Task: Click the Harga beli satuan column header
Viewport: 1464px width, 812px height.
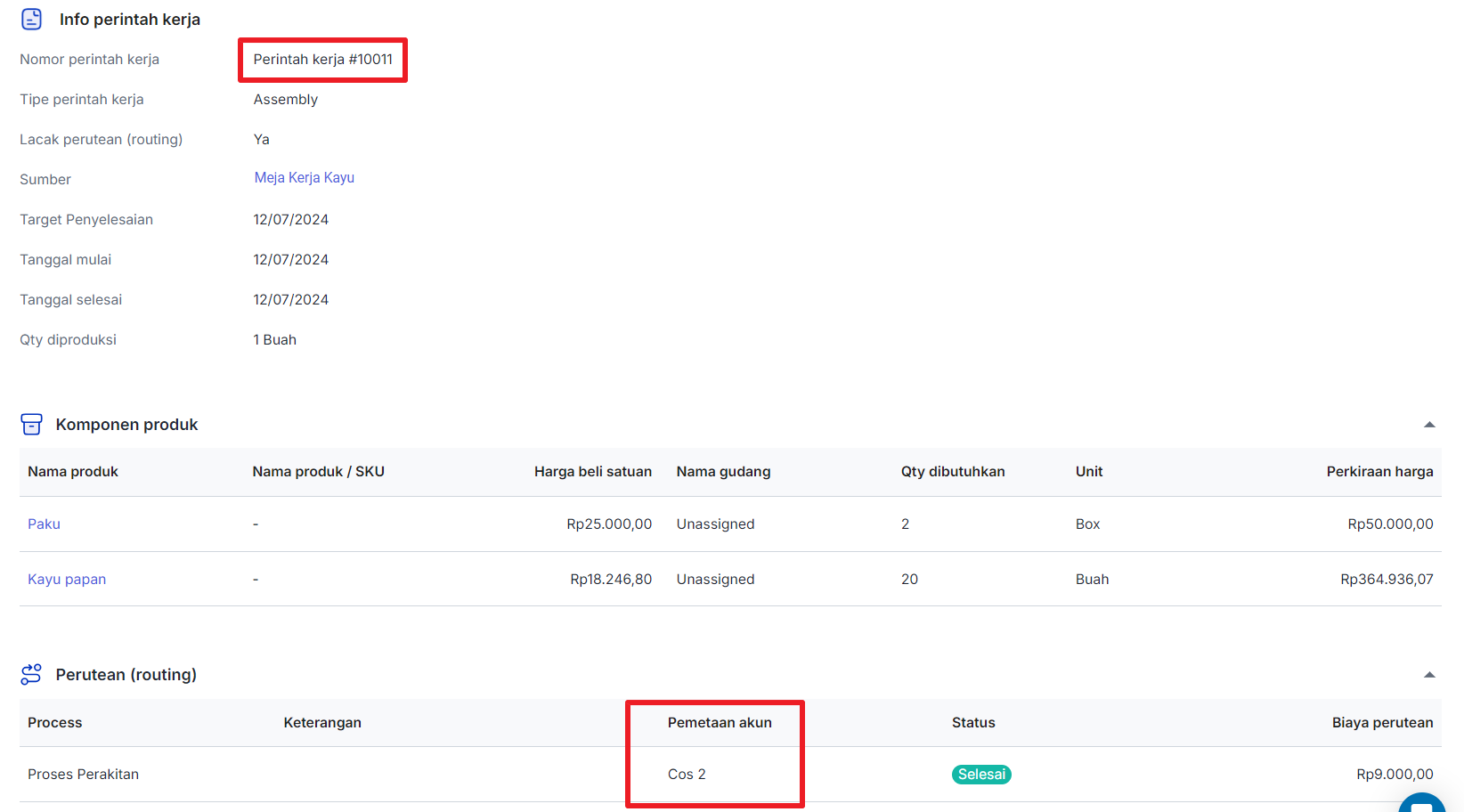Action: click(592, 472)
